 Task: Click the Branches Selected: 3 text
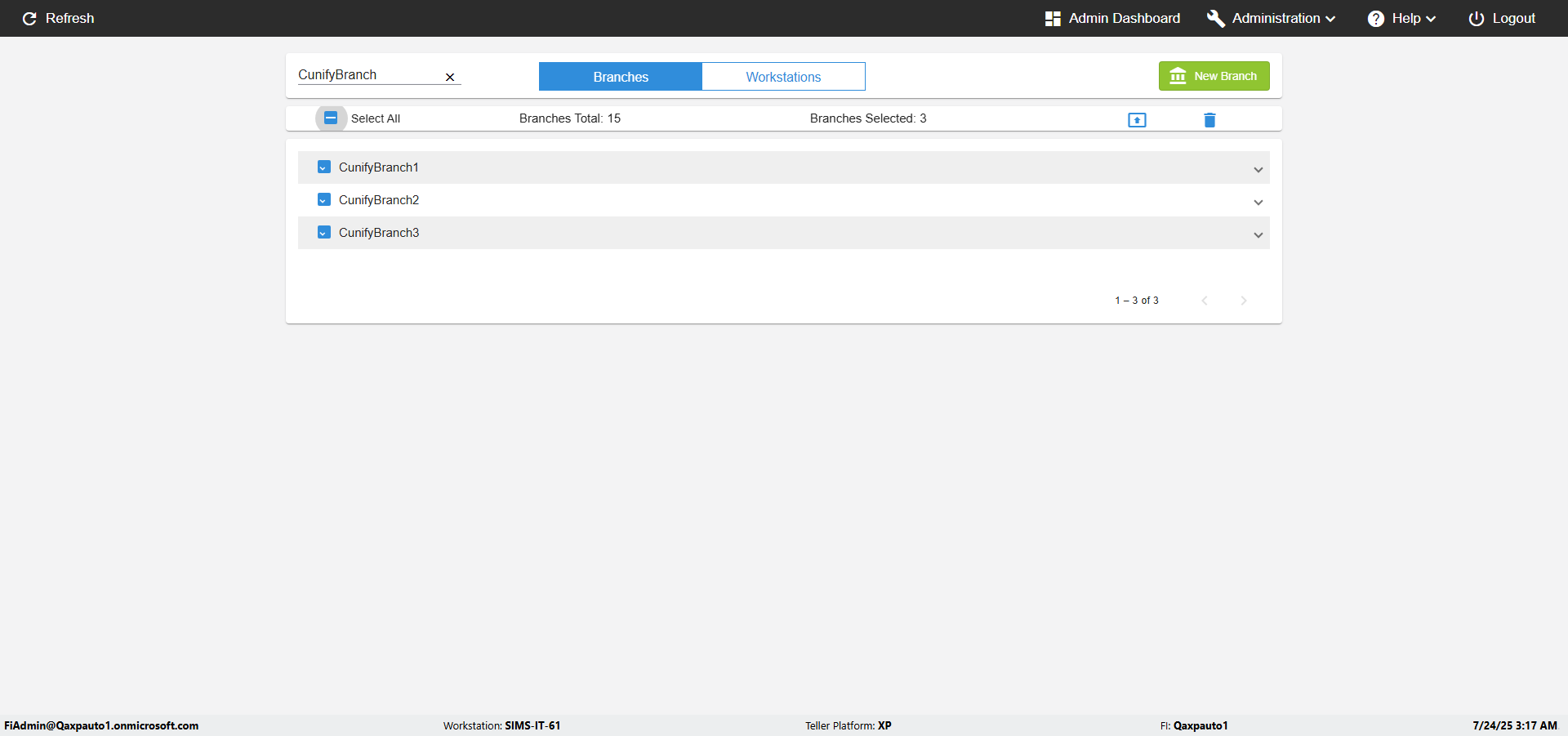868,118
